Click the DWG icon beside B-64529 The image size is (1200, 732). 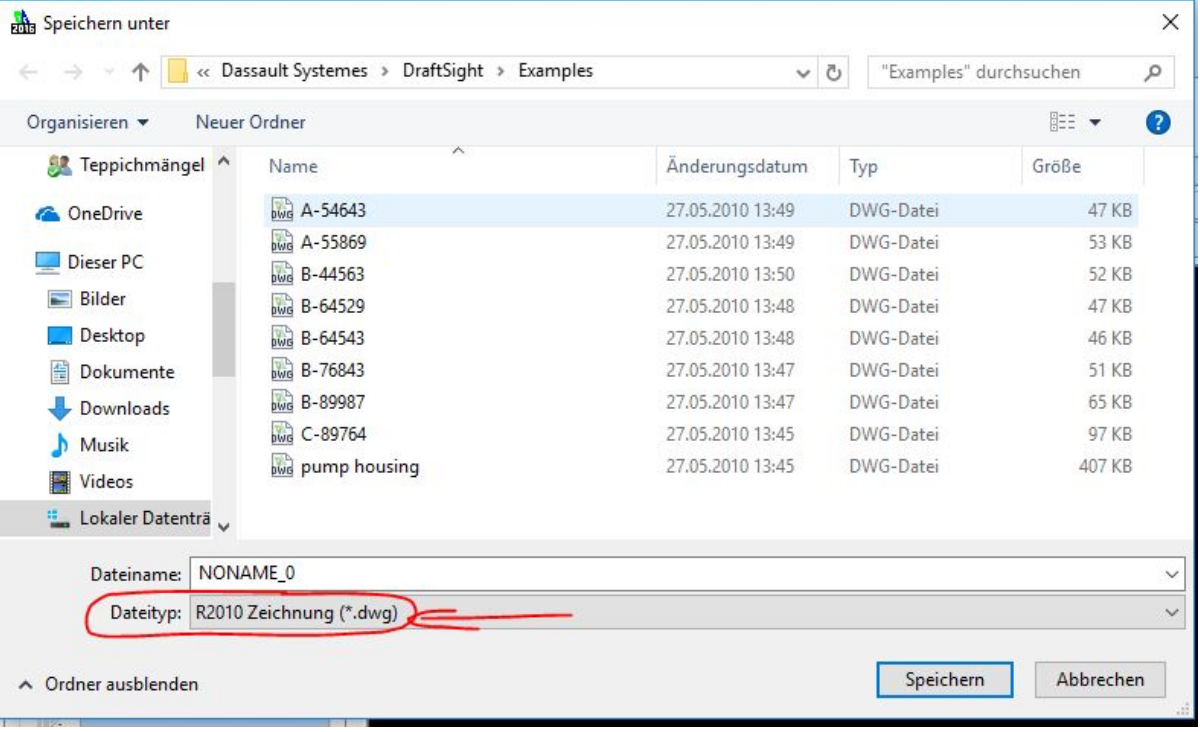pyautogui.click(x=281, y=306)
